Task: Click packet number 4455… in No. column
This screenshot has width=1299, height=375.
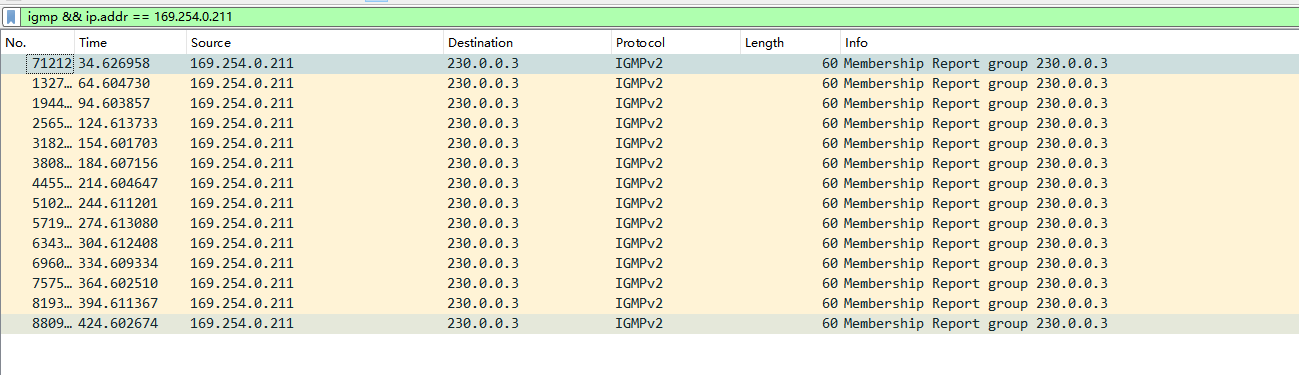Action: click(53, 183)
